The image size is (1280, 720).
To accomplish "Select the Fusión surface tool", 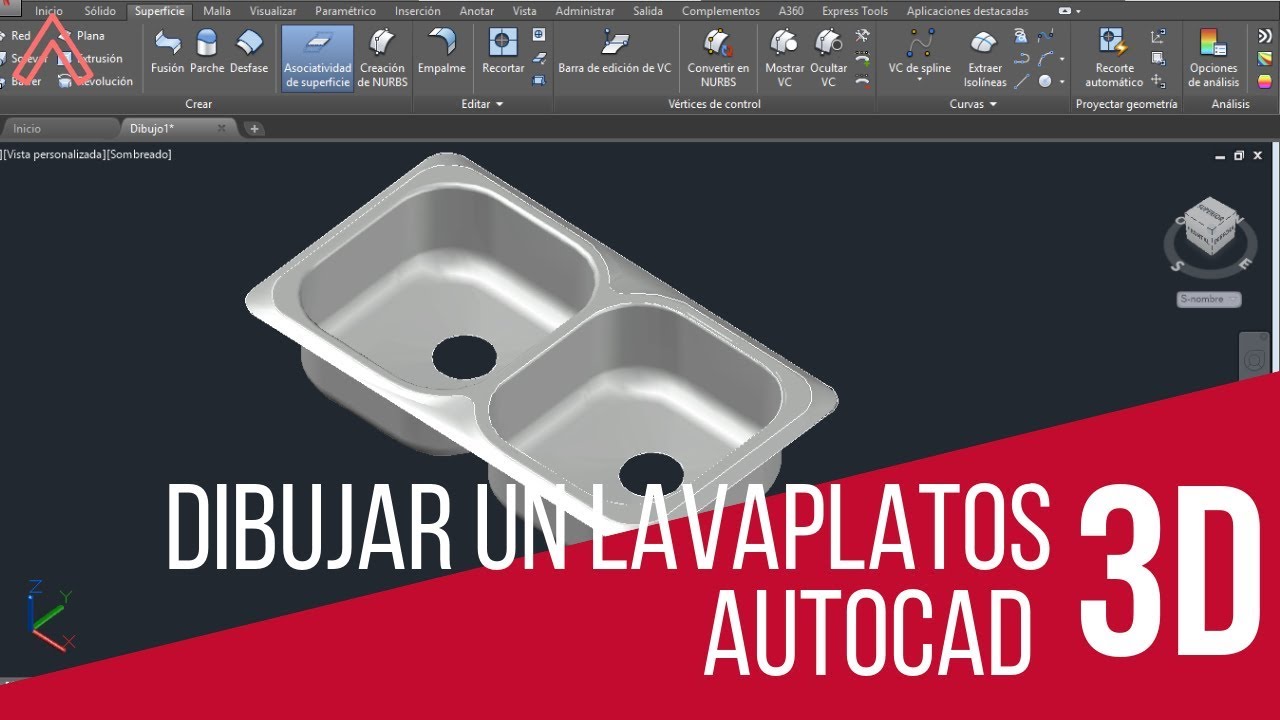I will (167, 52).
